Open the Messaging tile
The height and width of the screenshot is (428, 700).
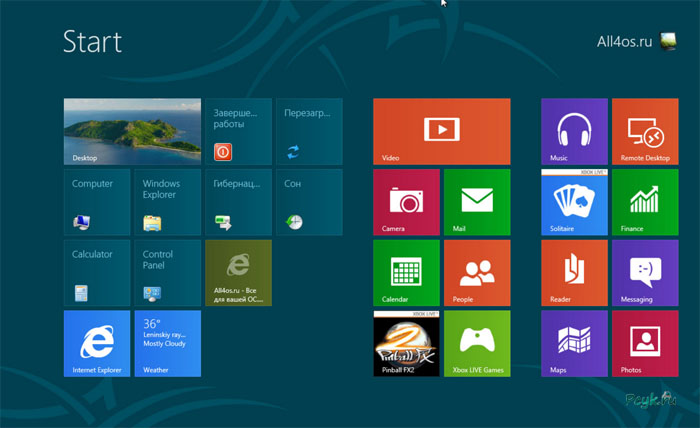(x=645, y=273)
